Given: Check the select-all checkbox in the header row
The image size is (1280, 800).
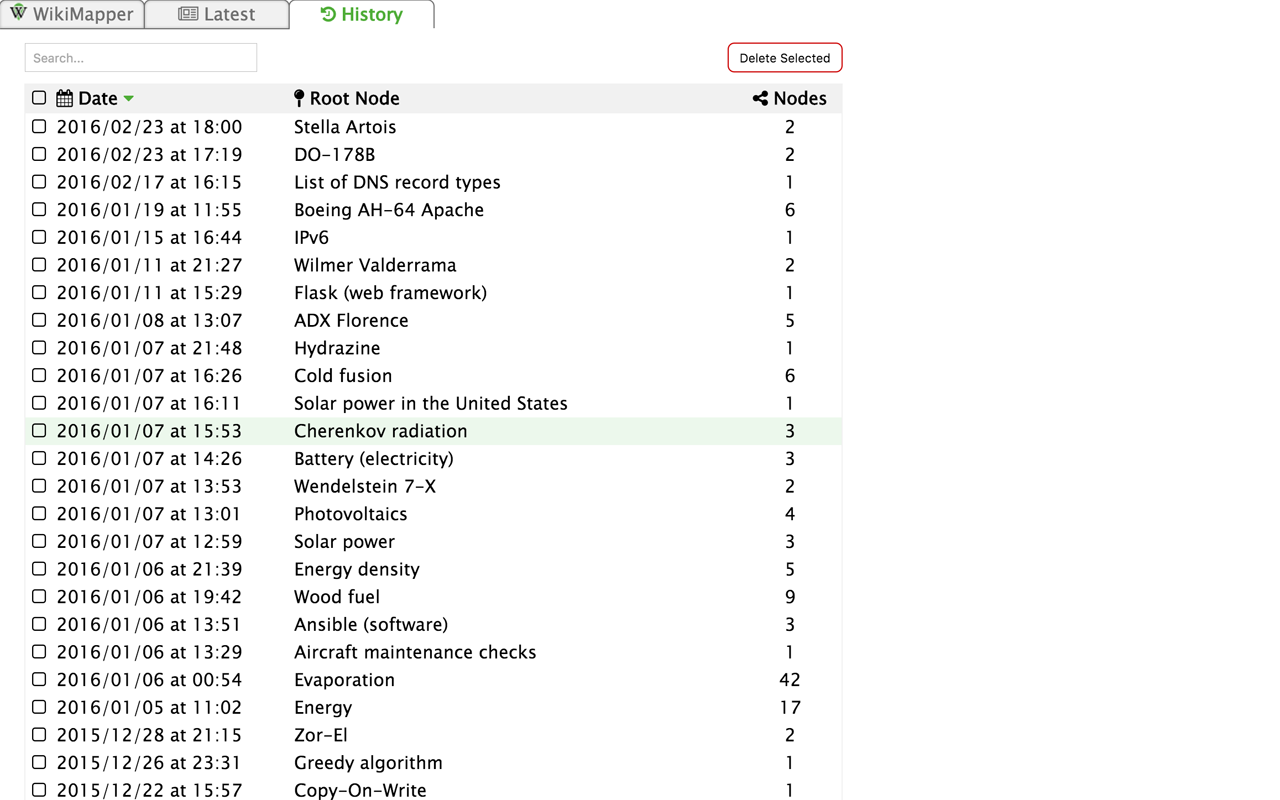Looking at the screenshot, I should 38,97.
